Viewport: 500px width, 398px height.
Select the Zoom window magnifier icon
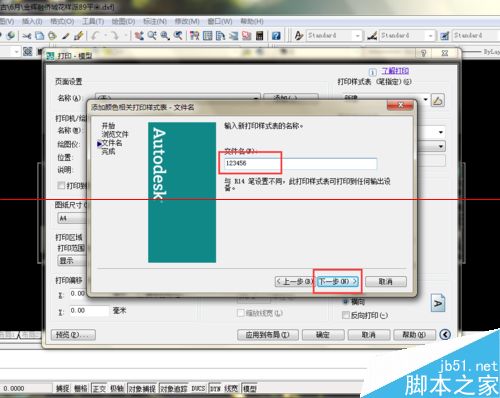[x=165, y=36]
